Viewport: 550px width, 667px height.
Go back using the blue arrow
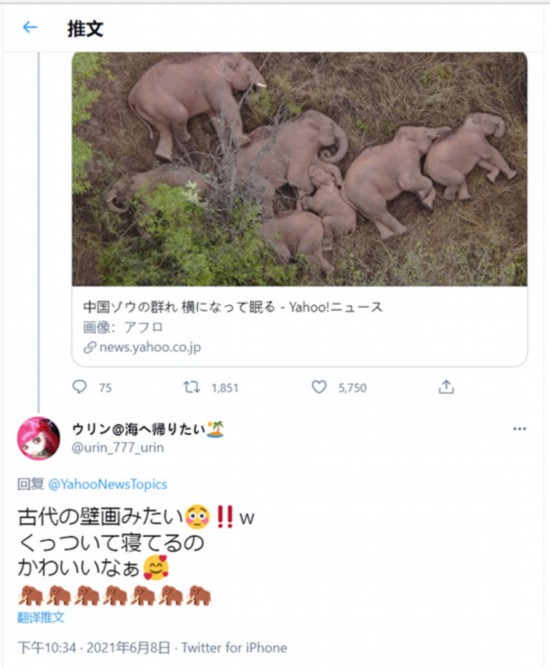(x=29, y=27)
